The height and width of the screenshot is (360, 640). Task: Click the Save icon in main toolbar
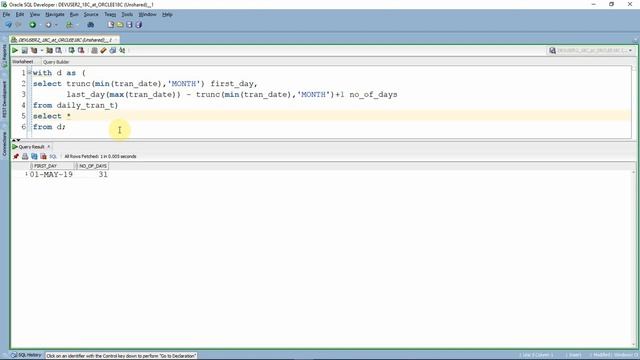[129, 25]
